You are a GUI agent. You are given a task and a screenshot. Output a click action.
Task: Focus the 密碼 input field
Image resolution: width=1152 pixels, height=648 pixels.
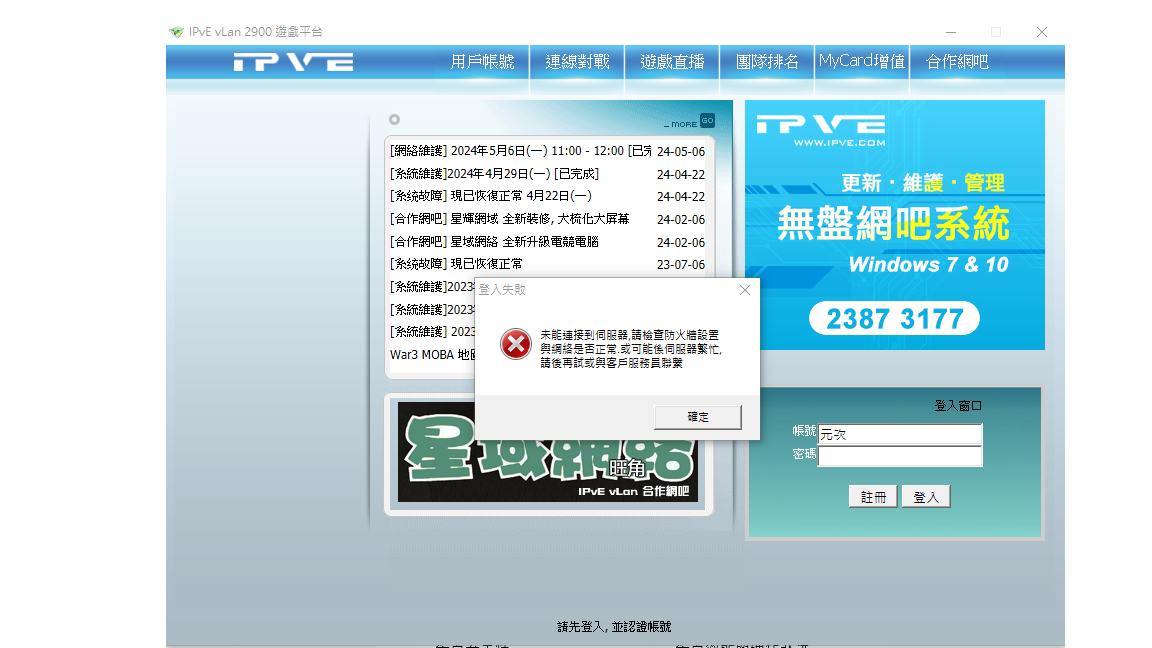900,456
